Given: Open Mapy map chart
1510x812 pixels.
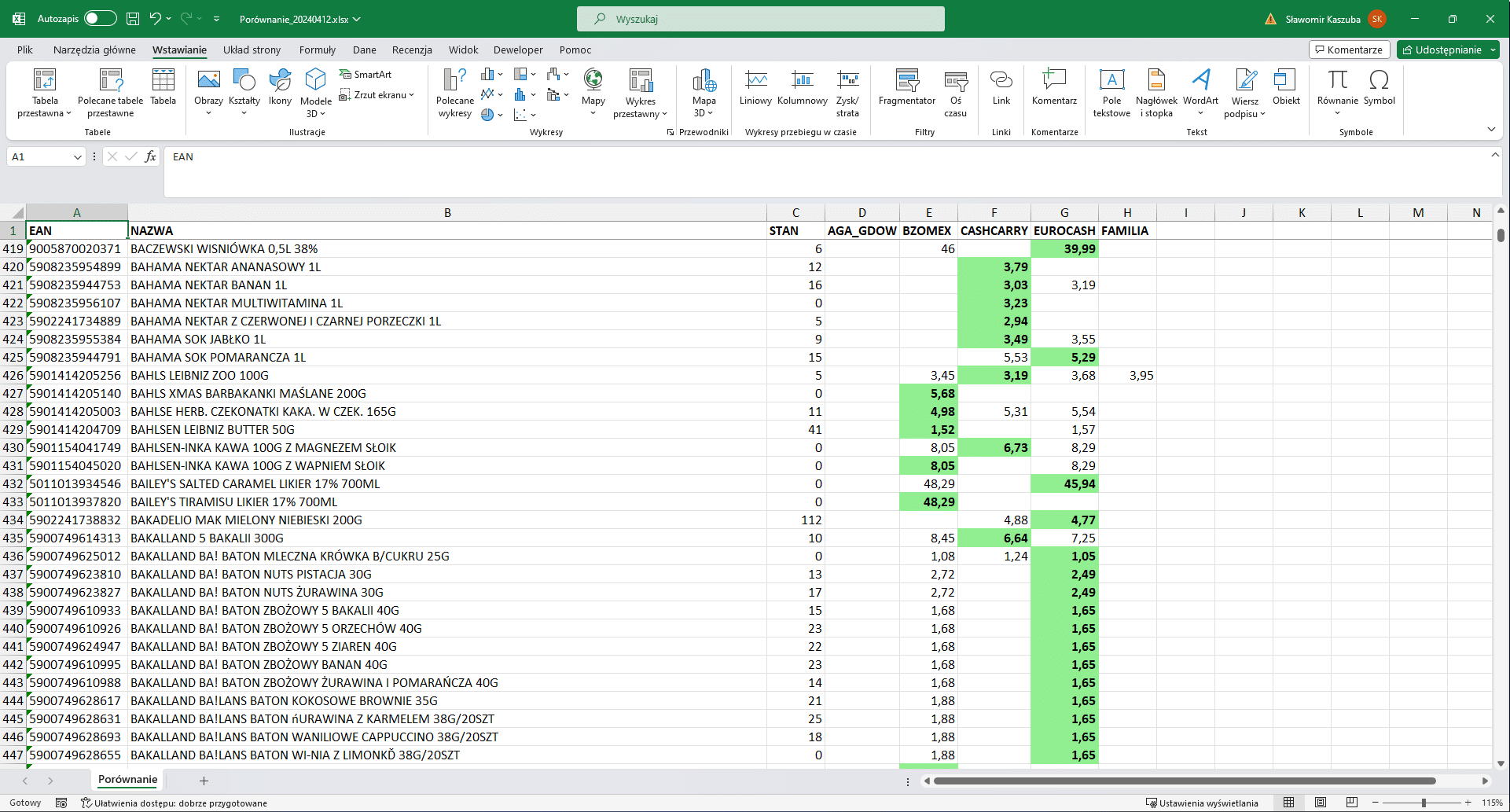Looking at the screenshot, I should tap(593, 93).
